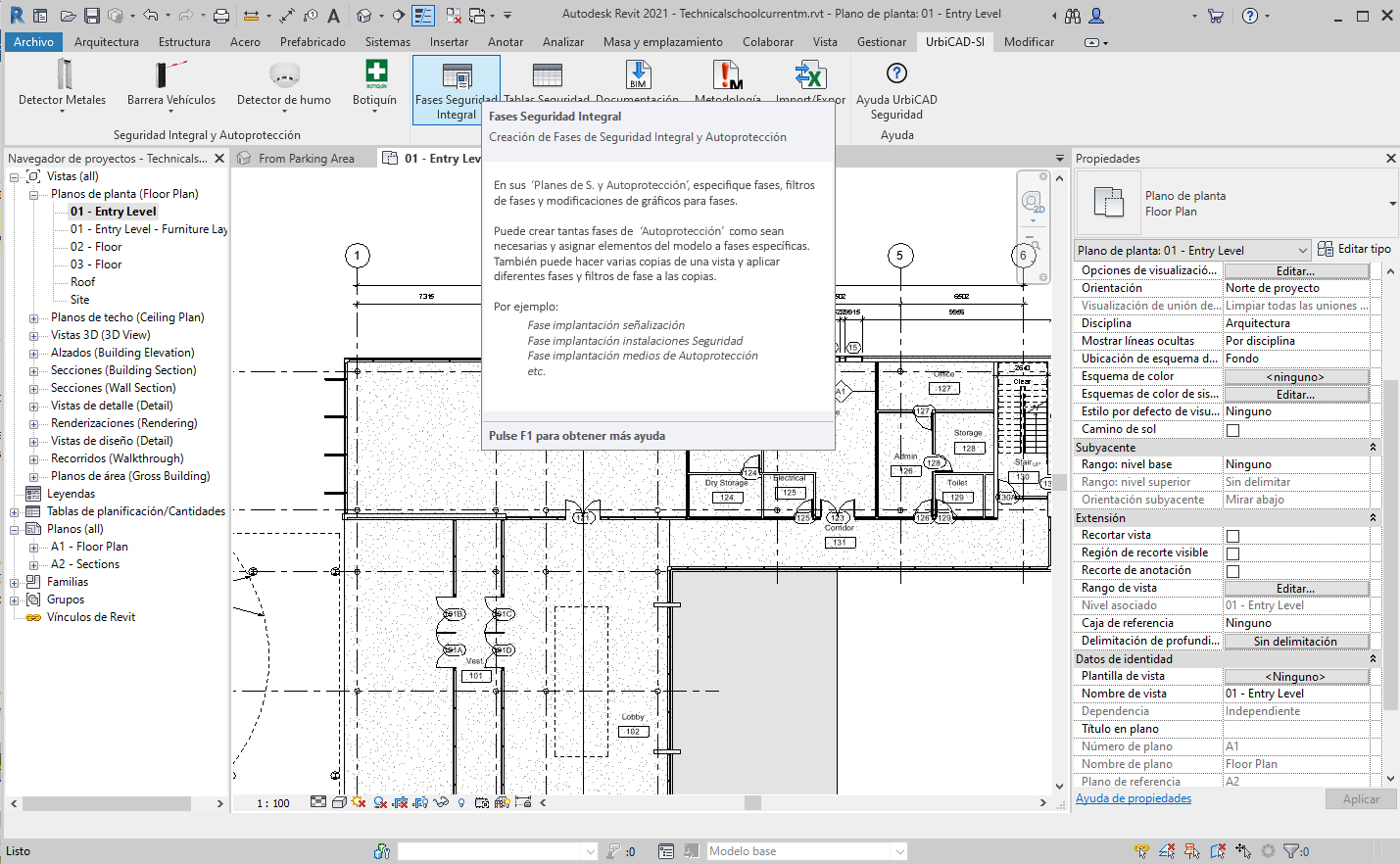The height and width of the screenshot is (864, 1400).
Task: Click Editar button for Rango de vista
Action: tap(1295, 589)
